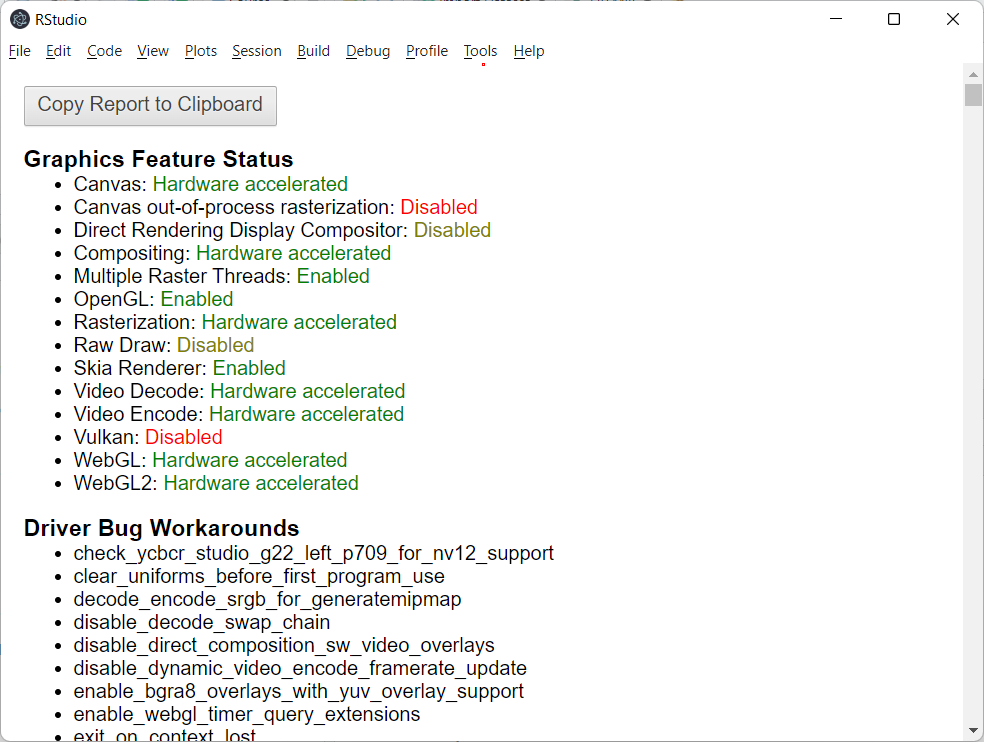The image size is (984, 742).
Task: Click disable_direct_composition_sw_video_overlays workaround
Action: click(284, 645)
